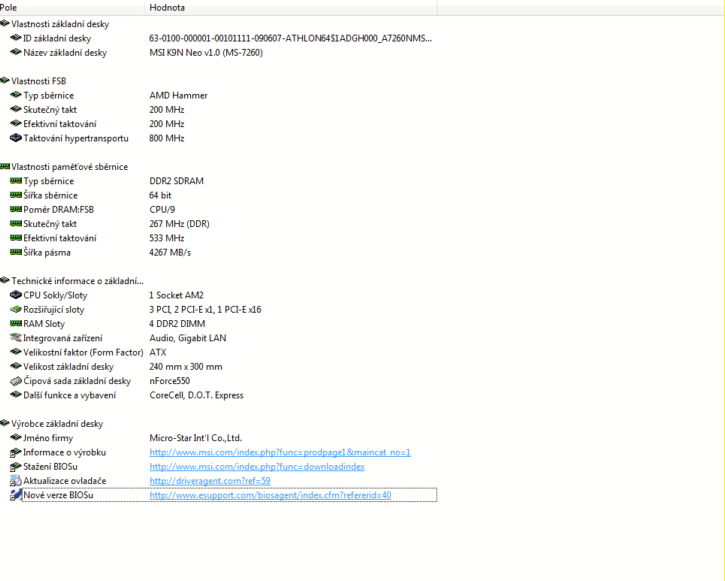Click CPU icon next to CPU Sokly/Sloty

[x=16, y=295]
